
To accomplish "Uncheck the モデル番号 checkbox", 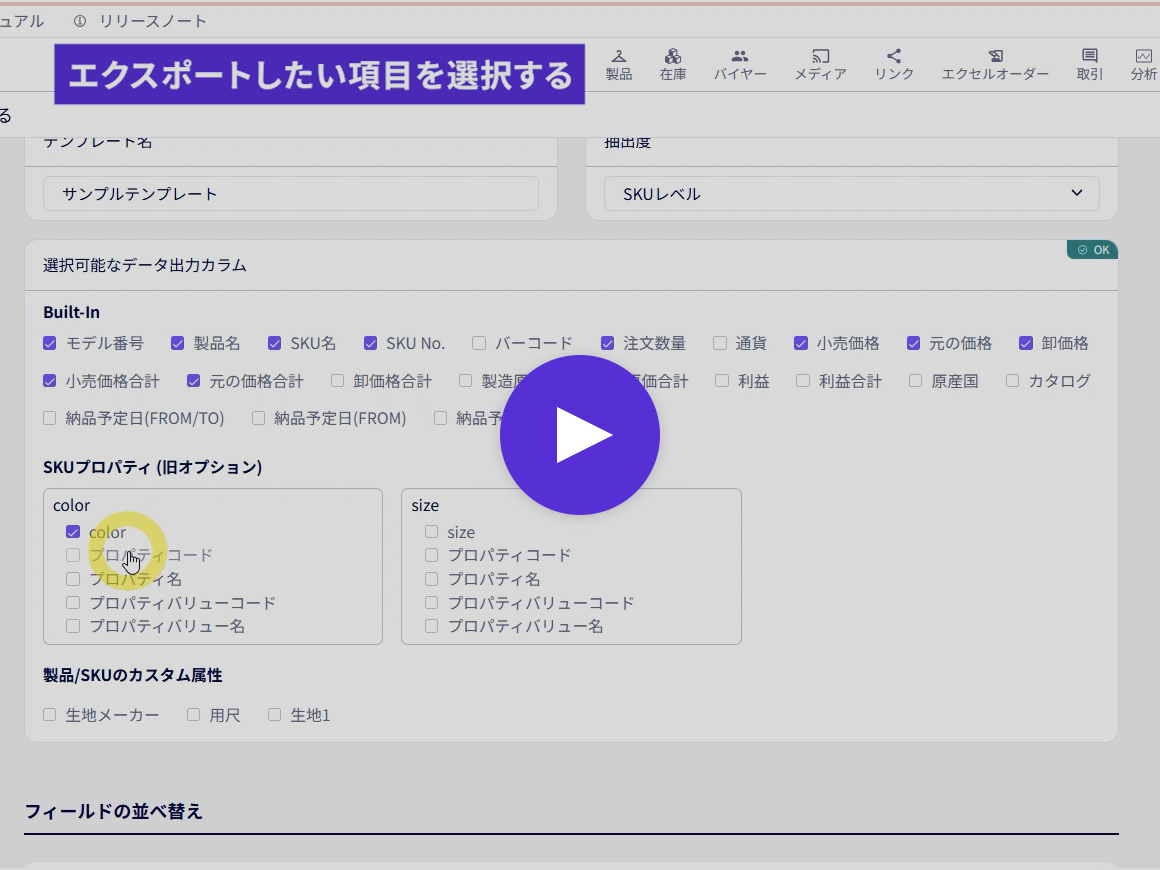I will coord(50,343).
